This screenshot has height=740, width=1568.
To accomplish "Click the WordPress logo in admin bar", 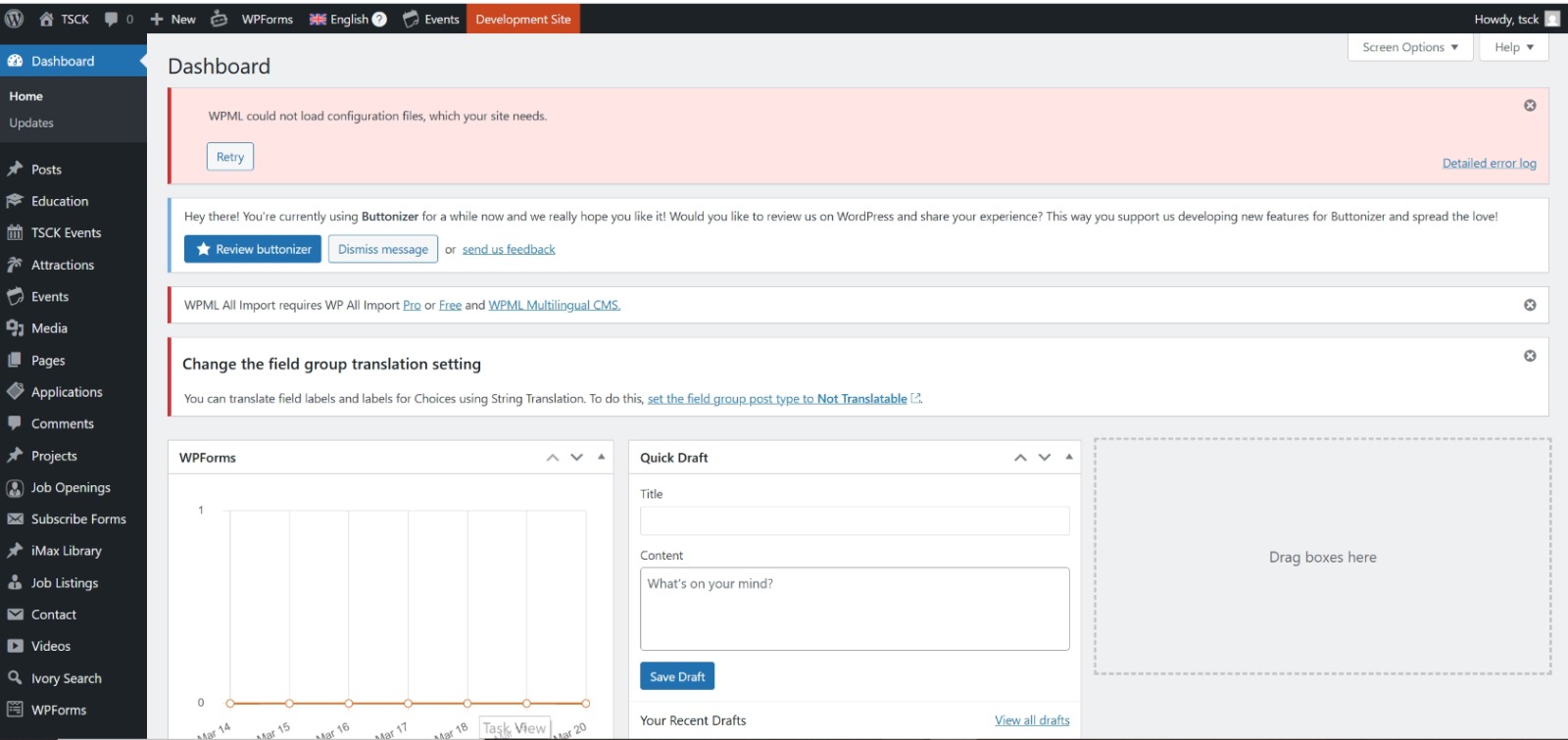I will tap(14, 19).
